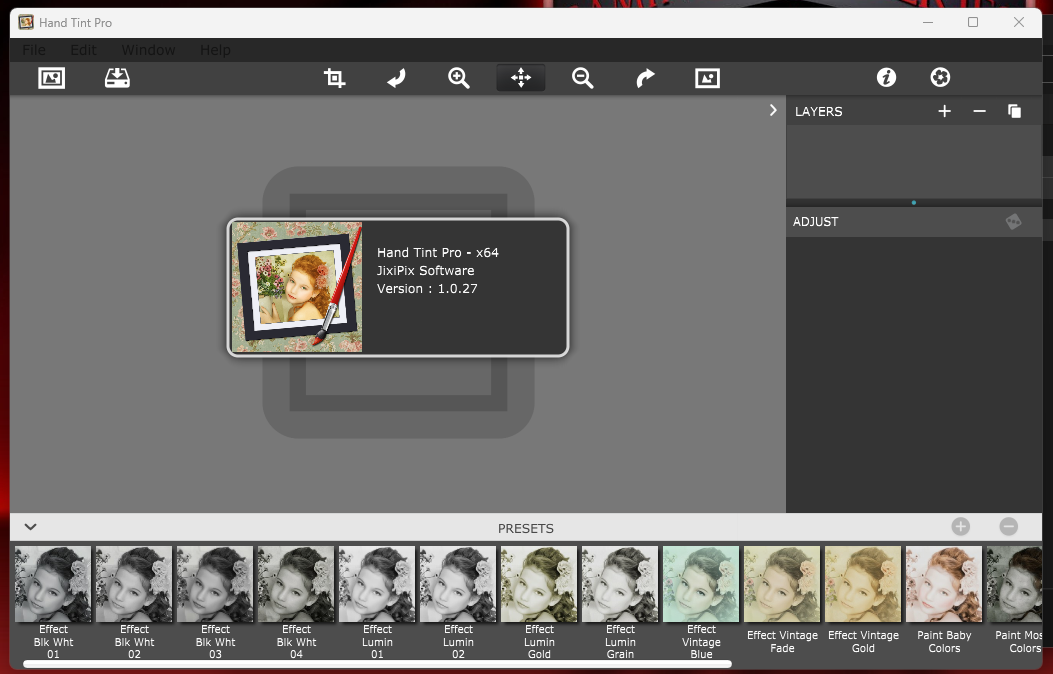1053x674 pixels.
Task: Minimize the Hand Tint Pro window
Action: tap(928, 22)
